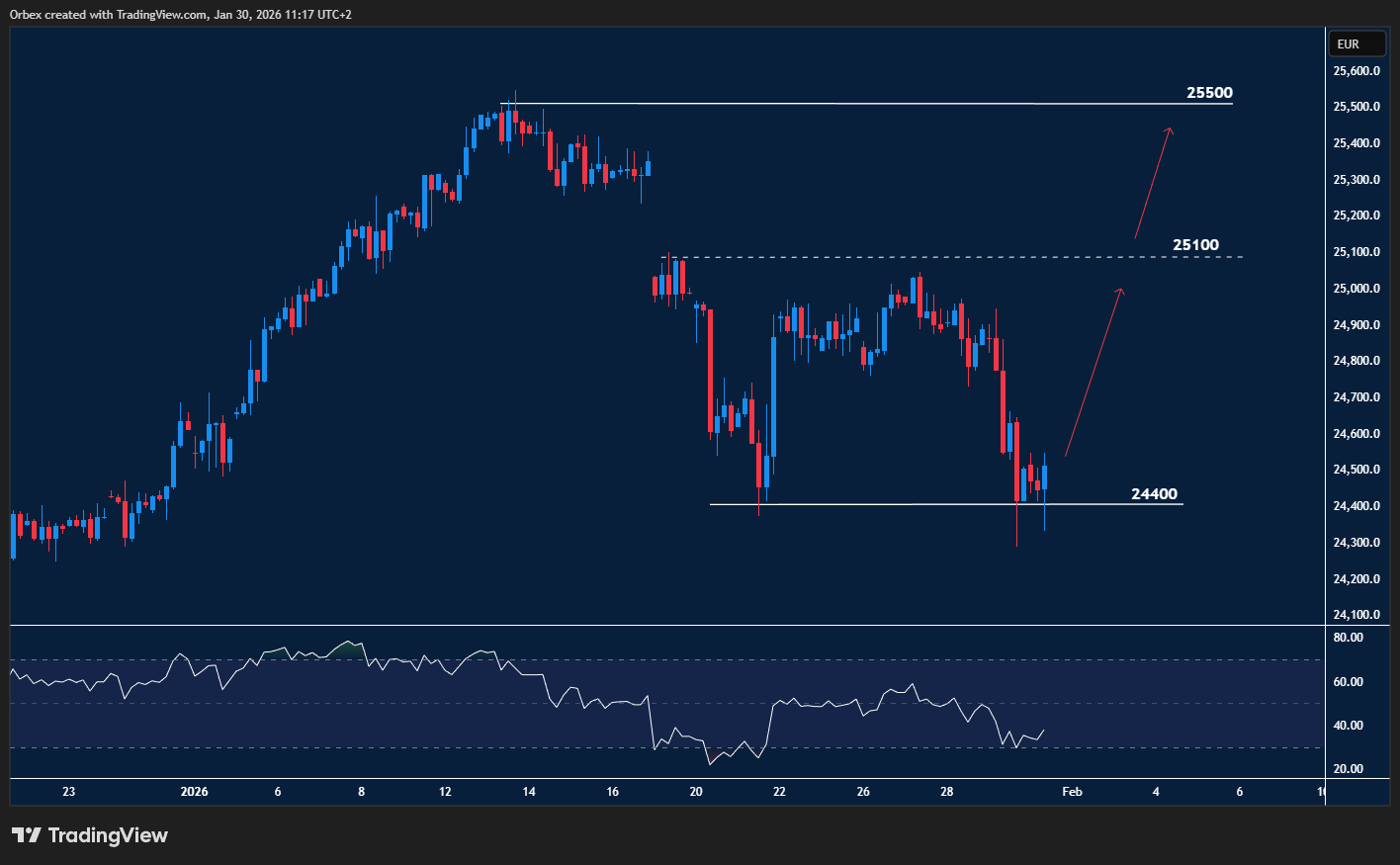Select the 25500 resistance level label
This screenshot has width=1400, height=865.
1209,93
